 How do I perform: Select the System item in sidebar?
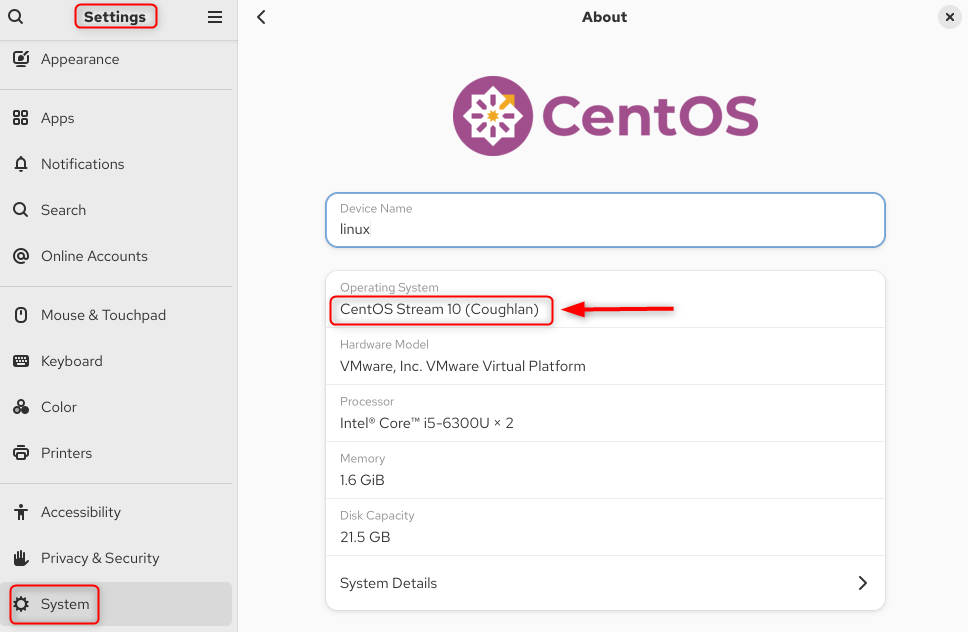65,604
